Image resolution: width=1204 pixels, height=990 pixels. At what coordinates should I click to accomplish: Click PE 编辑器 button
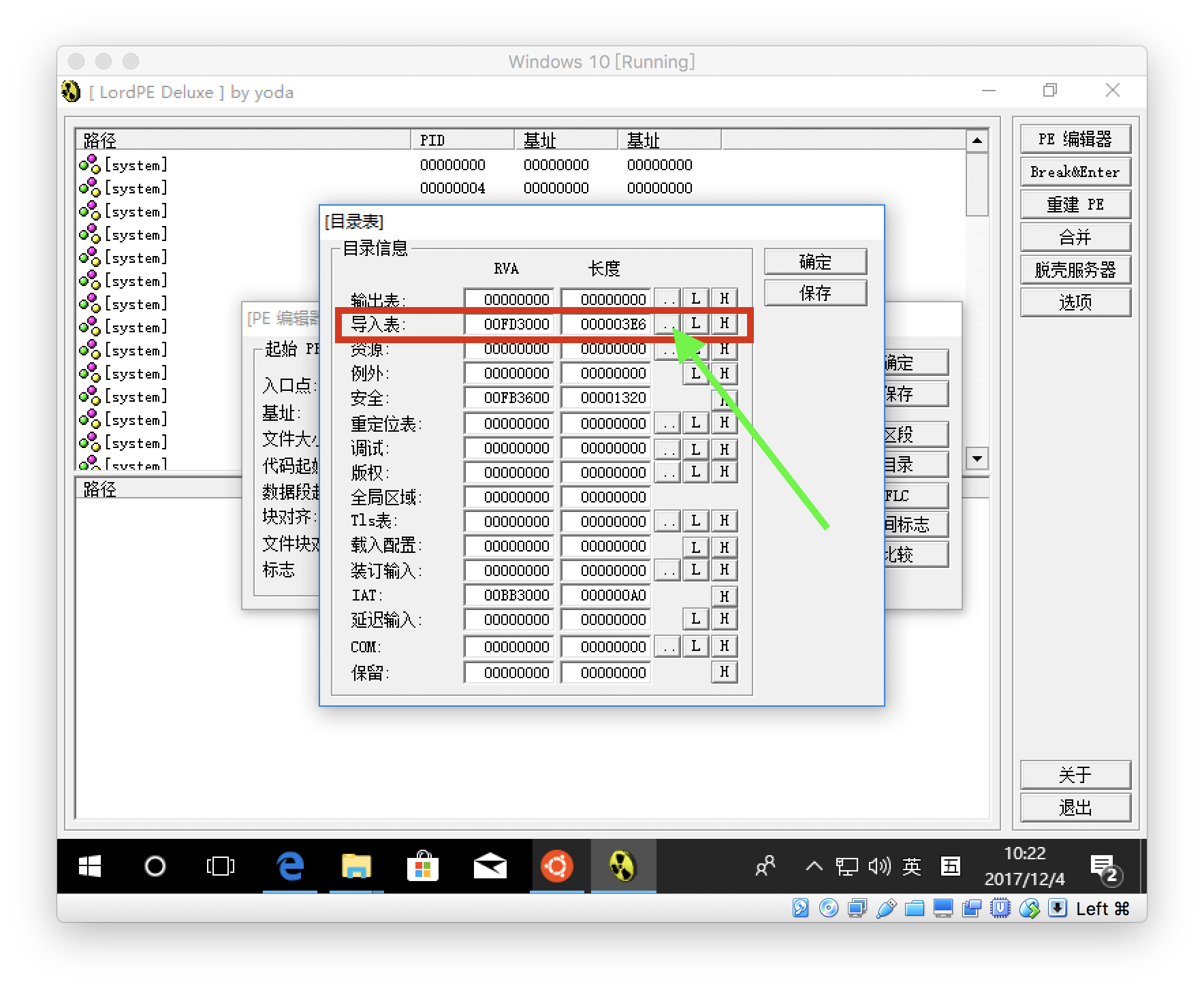[1075, 139]
